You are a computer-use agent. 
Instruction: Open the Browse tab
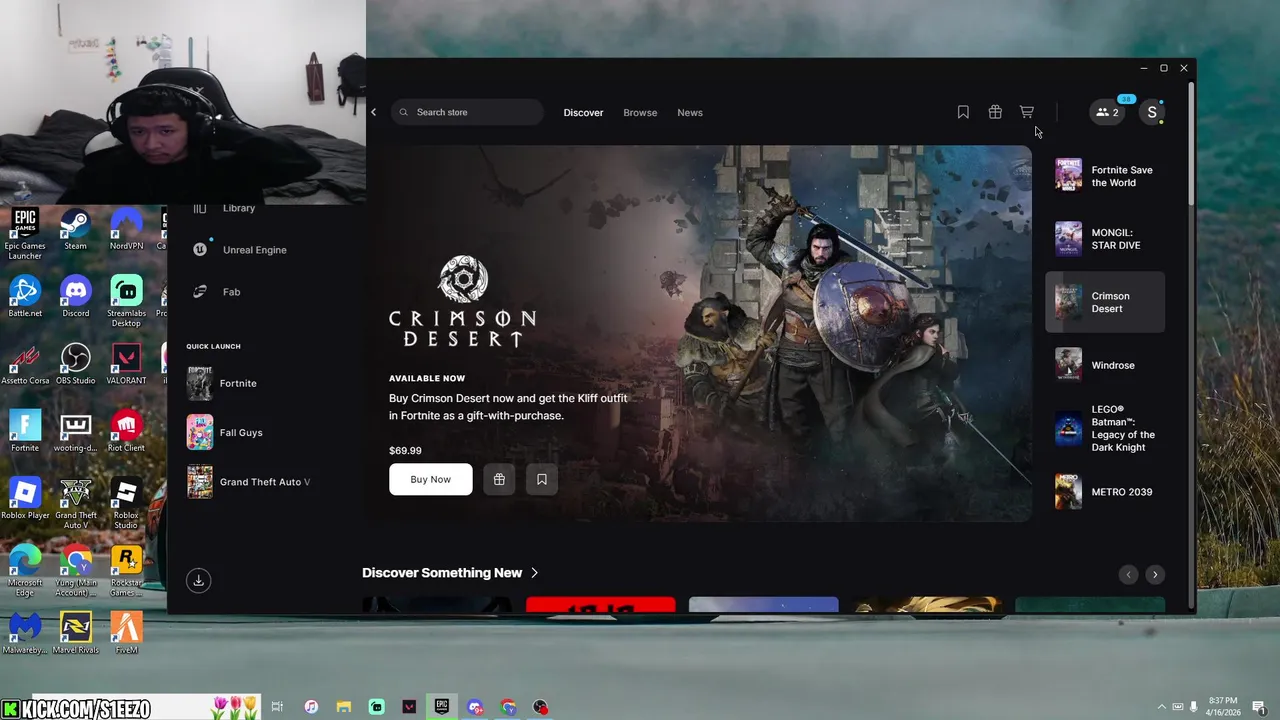(640, 112)
